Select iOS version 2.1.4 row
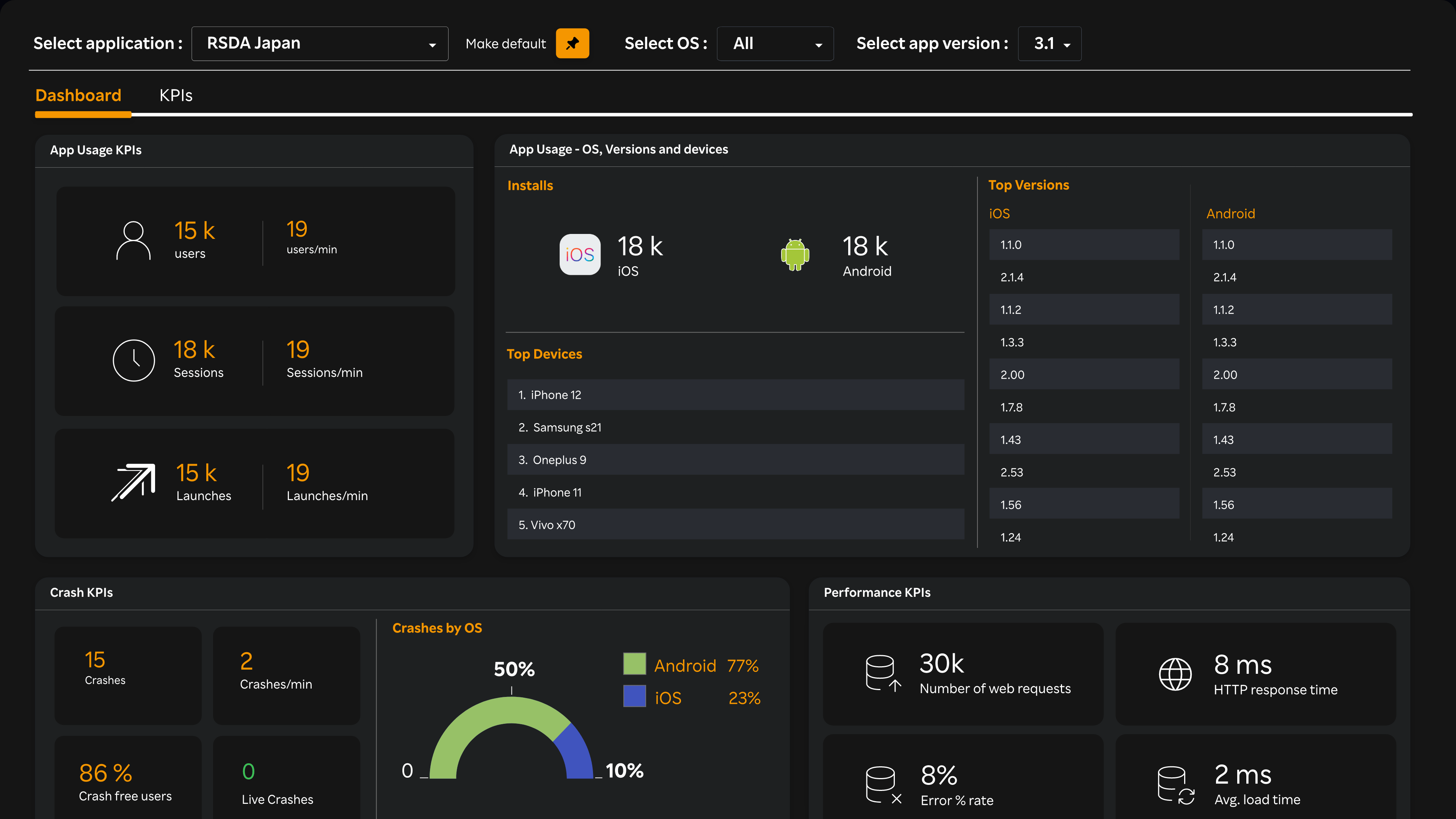The height and width of the screenshot is (819, 1456). point(1084,278)
